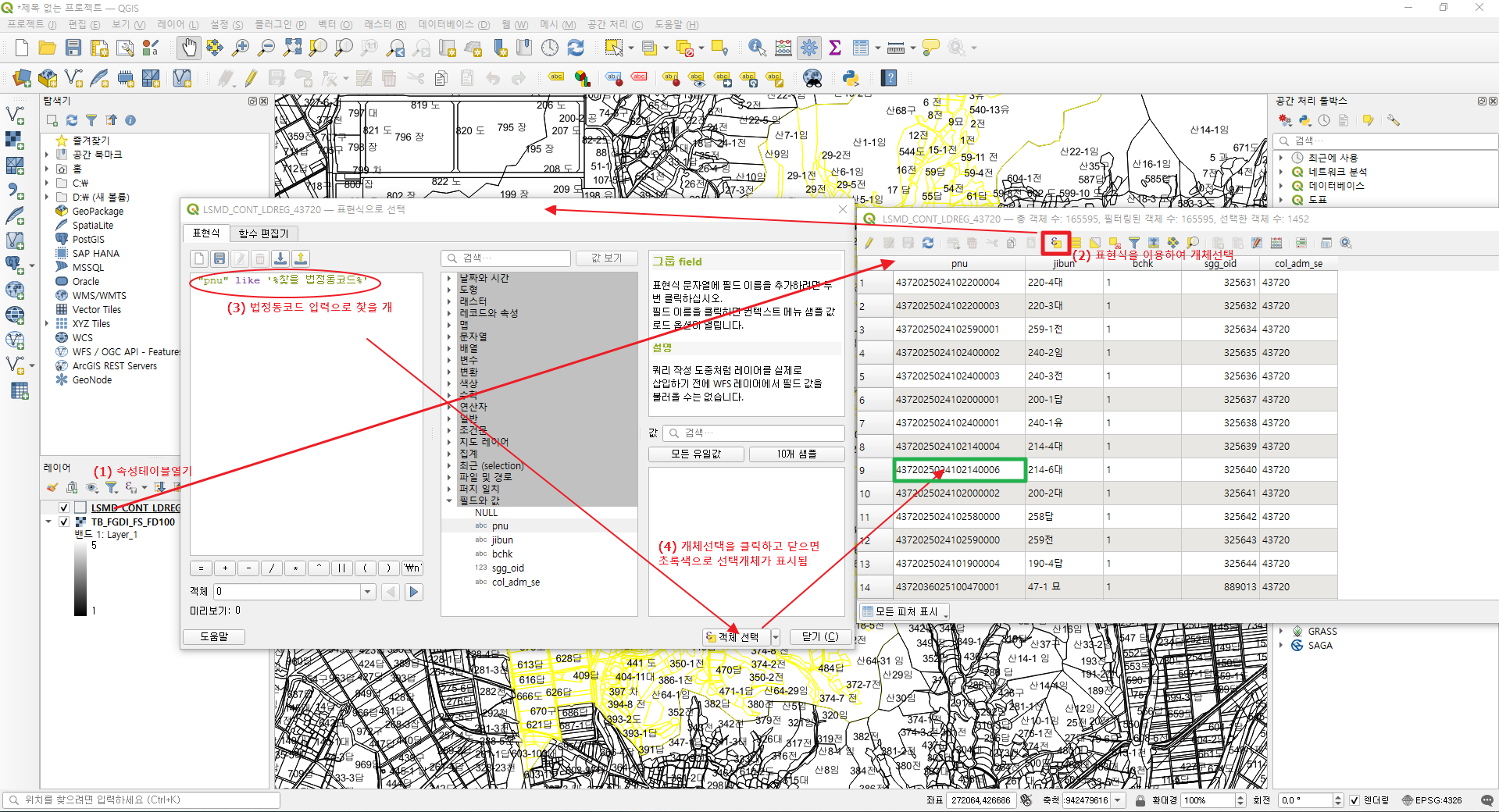This screenshot has width=1499, height=812.
Task: Click the Toggle Editing pencil in the digitizing toolbar
Action: click(x=251, y=78)
